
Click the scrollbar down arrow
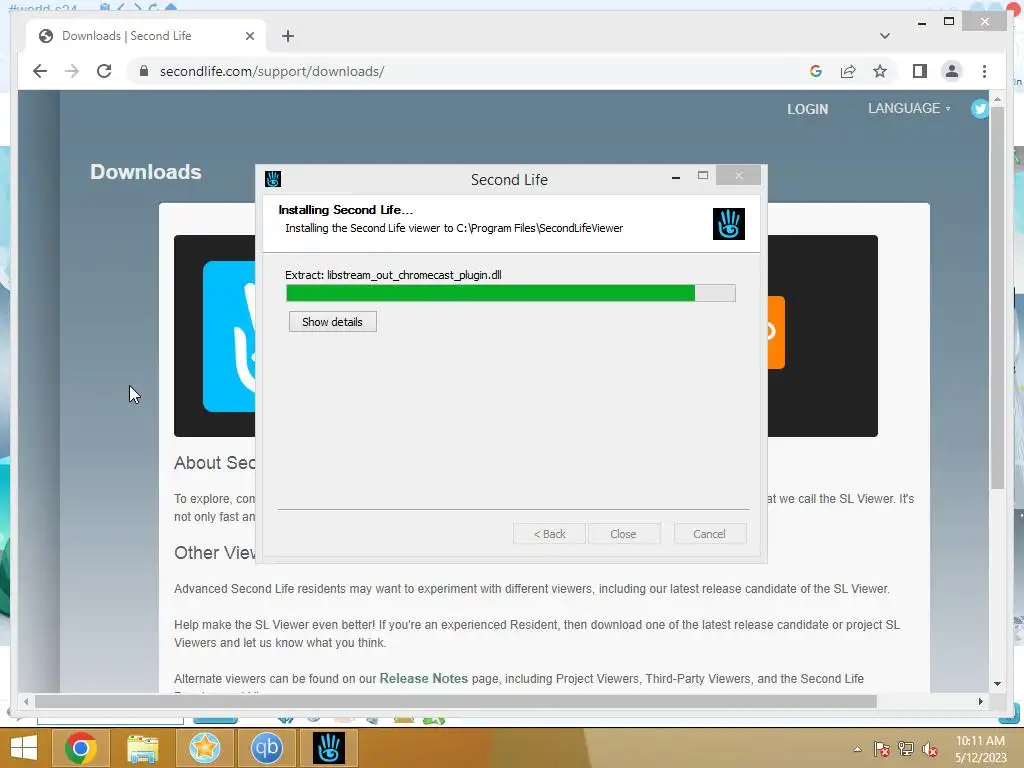(x=997, y=684)
